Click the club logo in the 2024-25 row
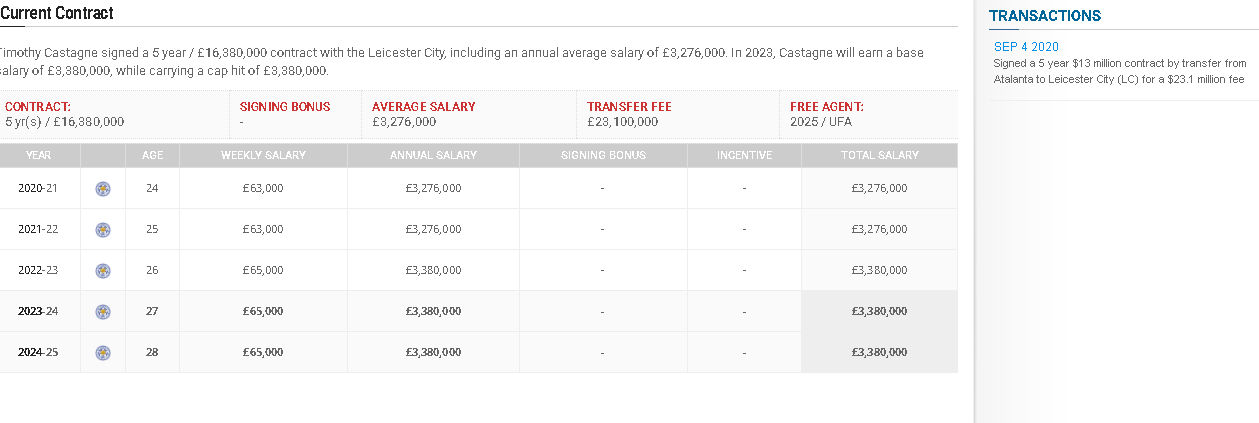The image size is (1259, 423). (103, 352)
